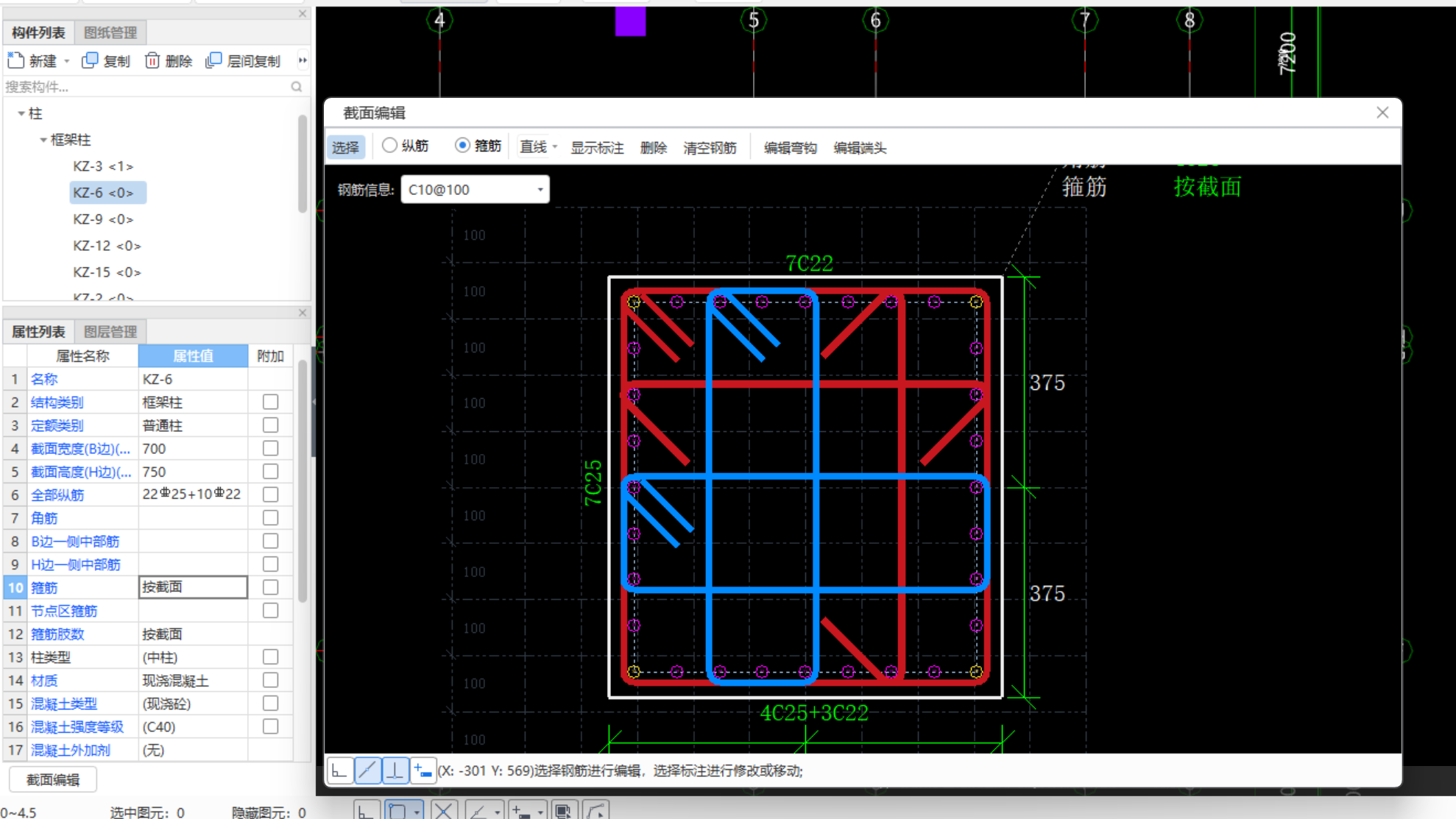Image resolution: width=1456 pixels, height=819 pixels.
Task: Open the toolbar overflow double-arrow
Action: click(303, 60)
